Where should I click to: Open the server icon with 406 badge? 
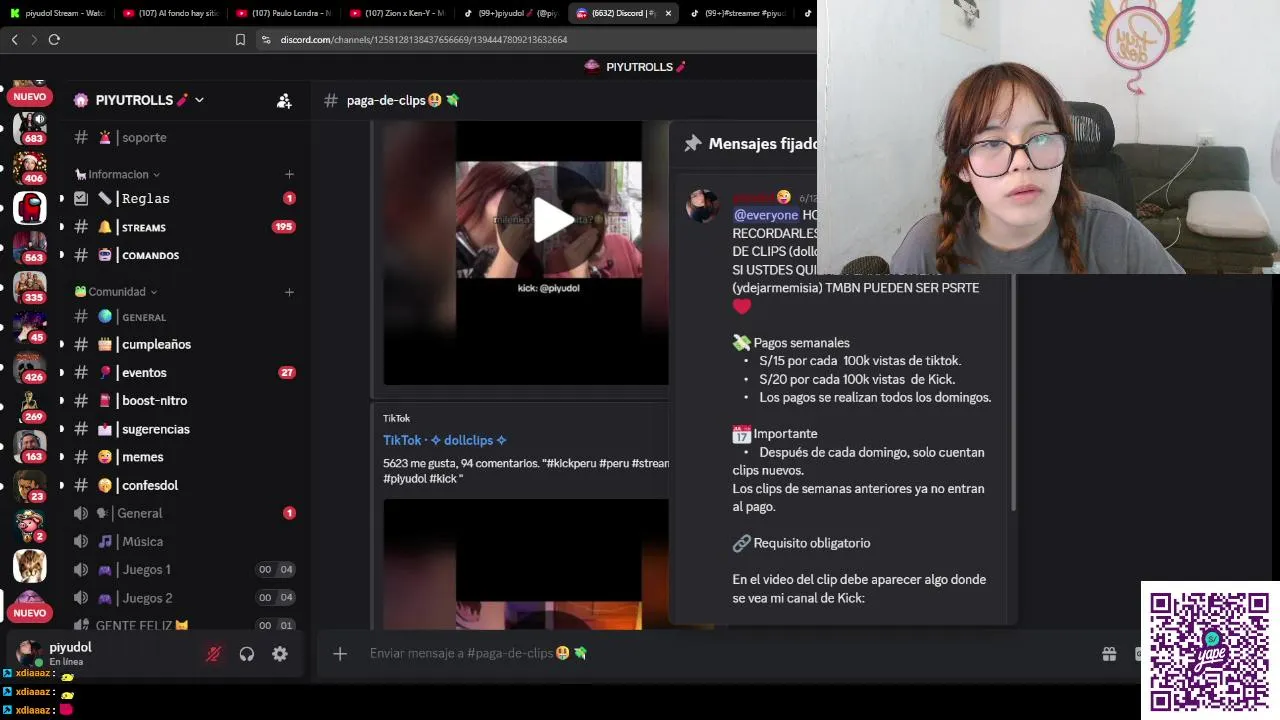tap(30, 168)
